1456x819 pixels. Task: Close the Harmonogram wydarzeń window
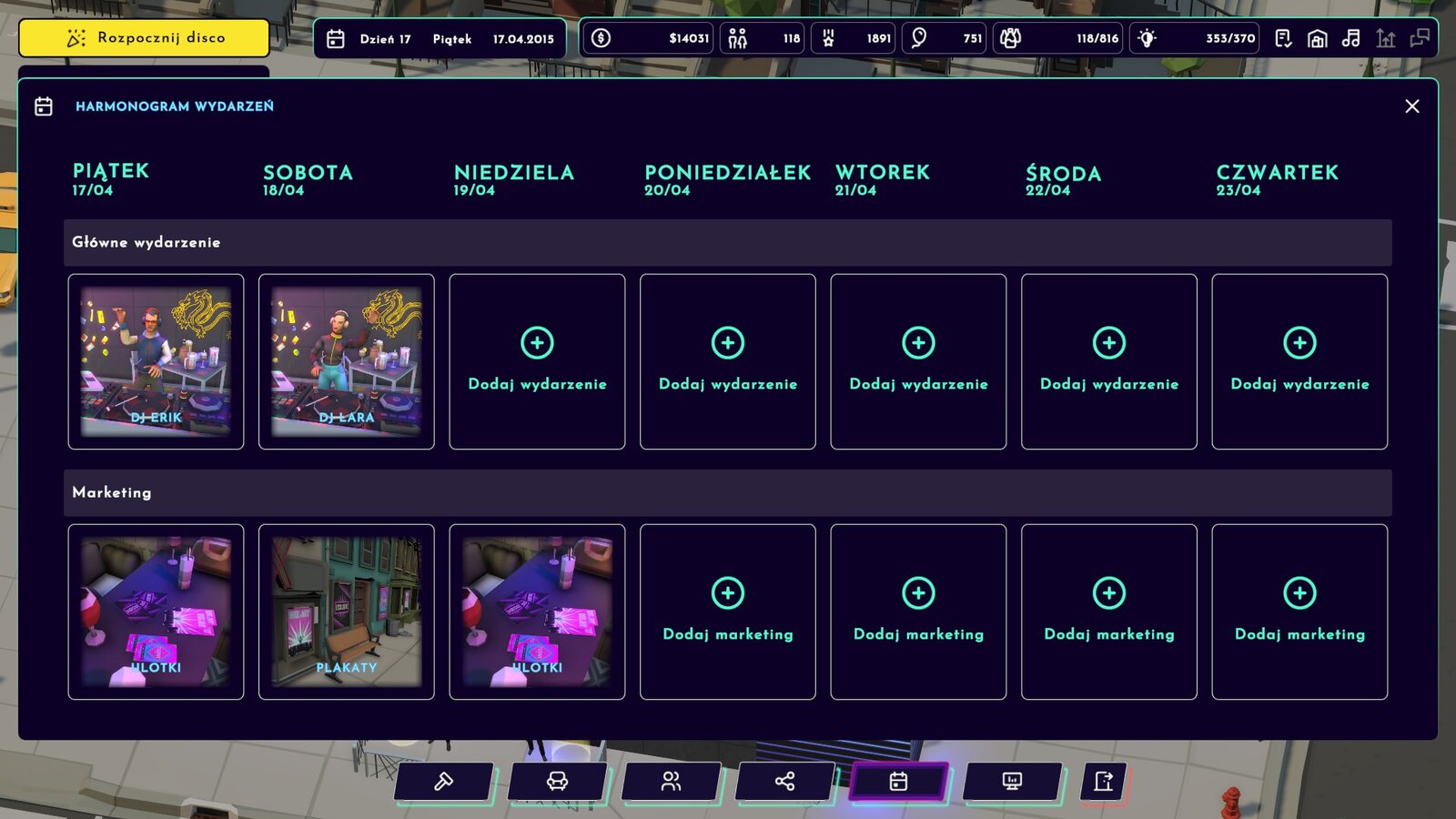[x=1412, y=106]
